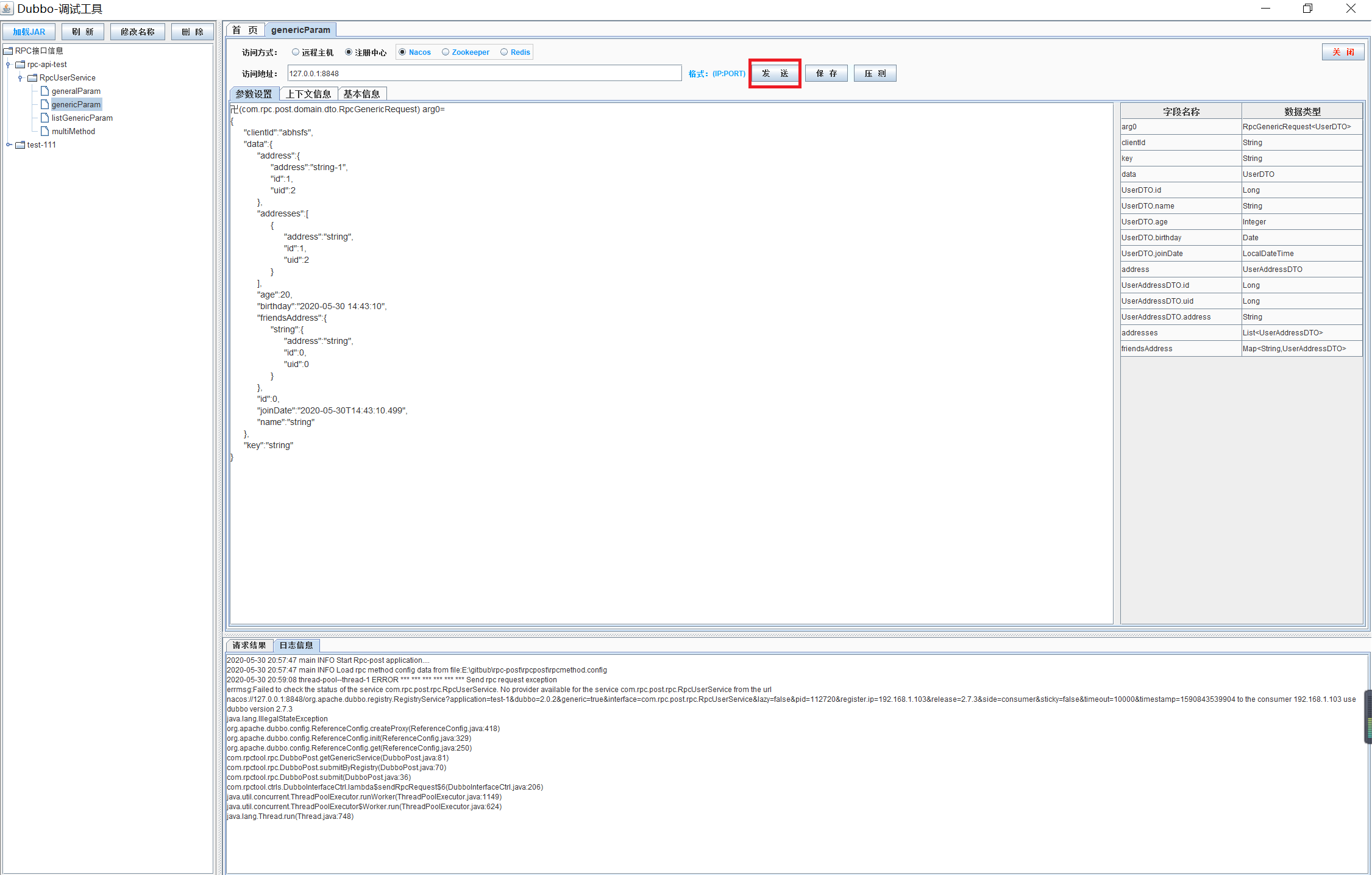Send the request with 发送 button
1372x875 pixels.
pos(775,73)
